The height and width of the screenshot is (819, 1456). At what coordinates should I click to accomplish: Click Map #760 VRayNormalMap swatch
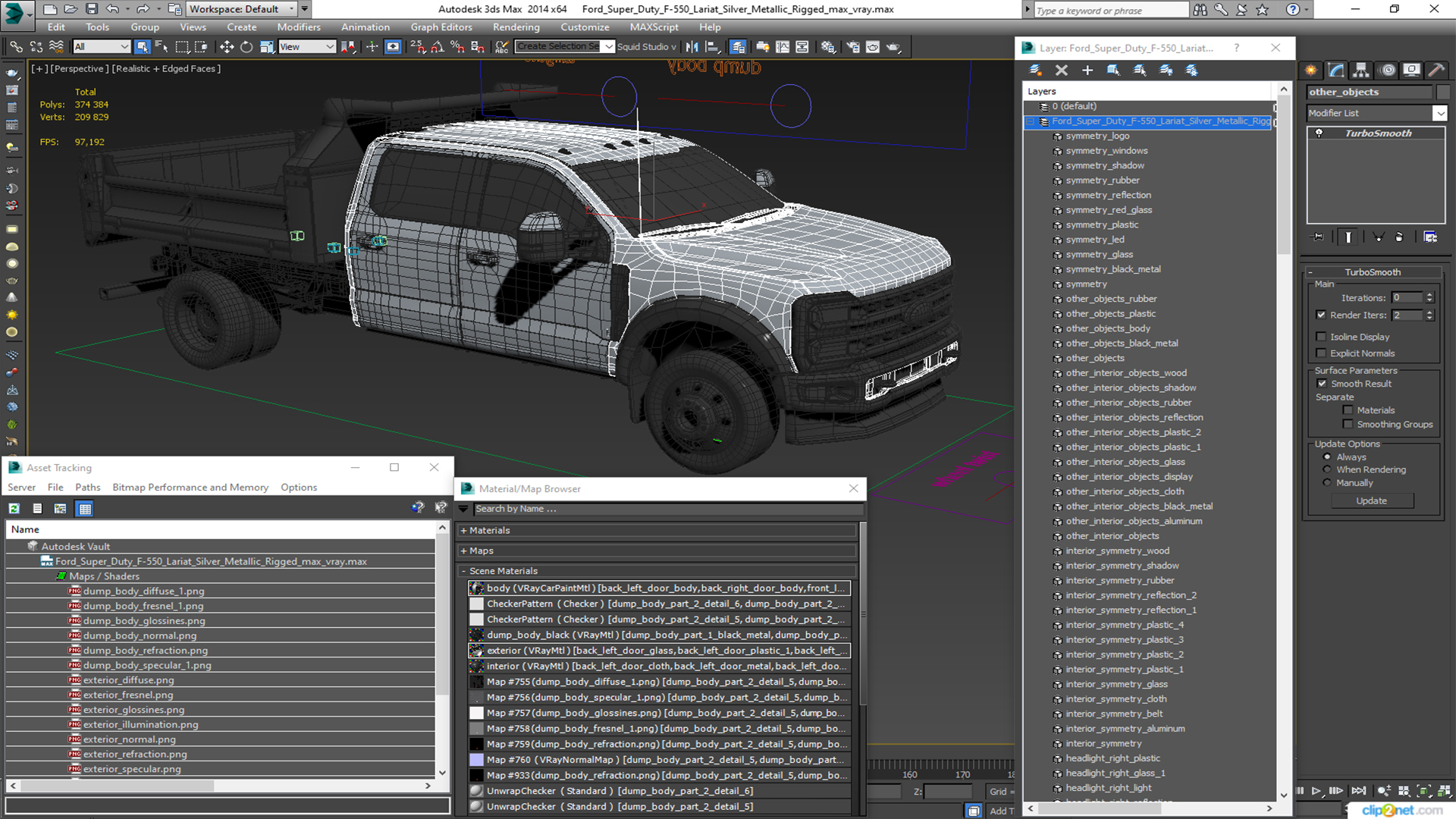pyautogui.click(x=476, y=760)
